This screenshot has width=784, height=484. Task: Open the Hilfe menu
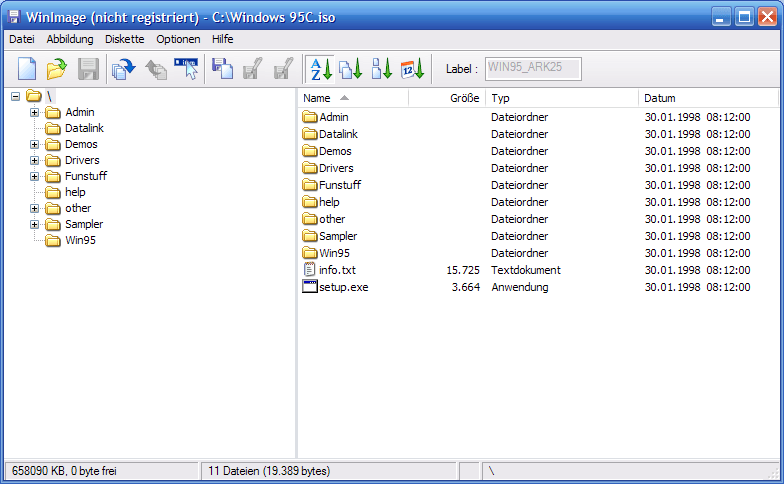[222, 39]
